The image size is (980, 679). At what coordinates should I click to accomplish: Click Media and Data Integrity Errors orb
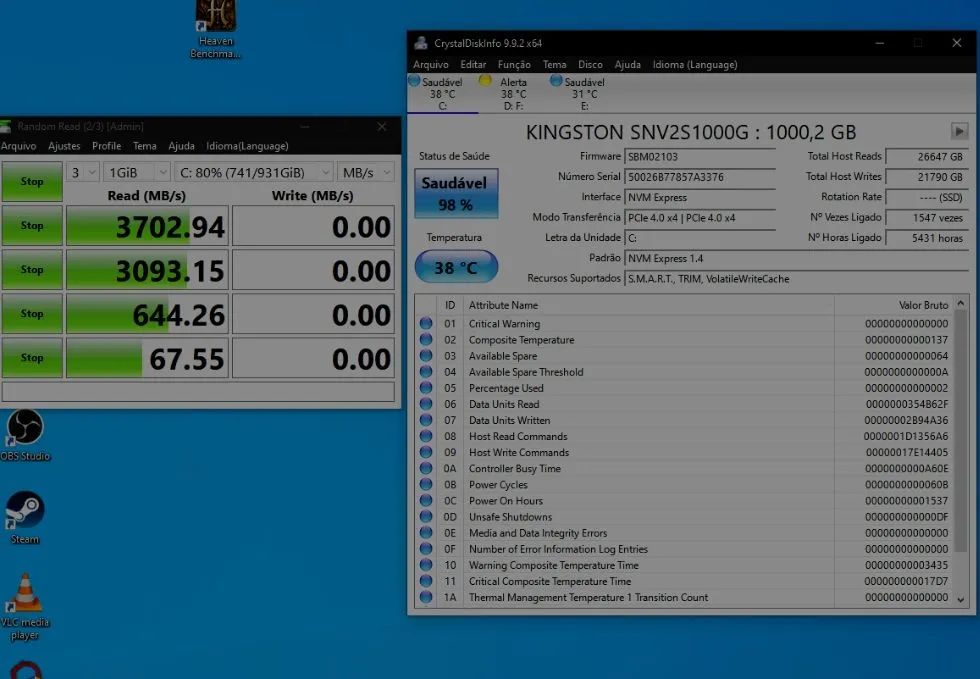tap(426, 533)
